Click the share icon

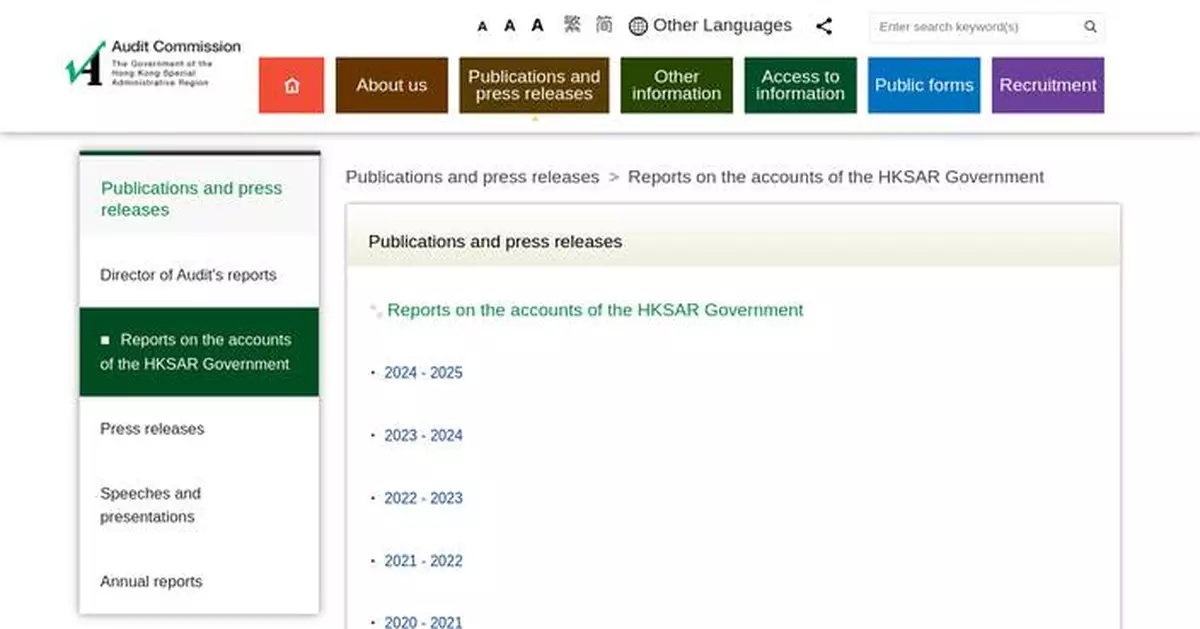(824, 26)
